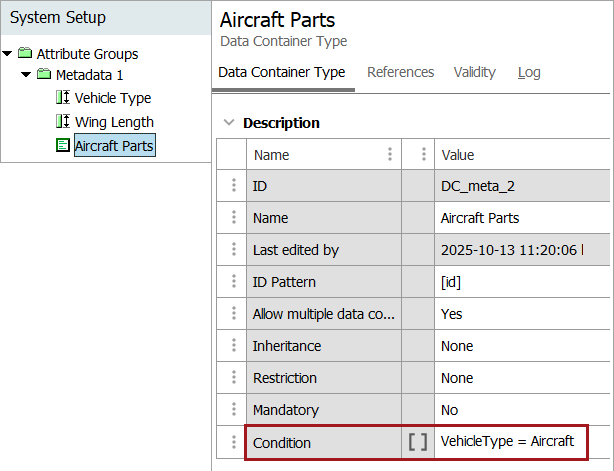Click the Vehicle Type attribute icon

coord(62,98)
